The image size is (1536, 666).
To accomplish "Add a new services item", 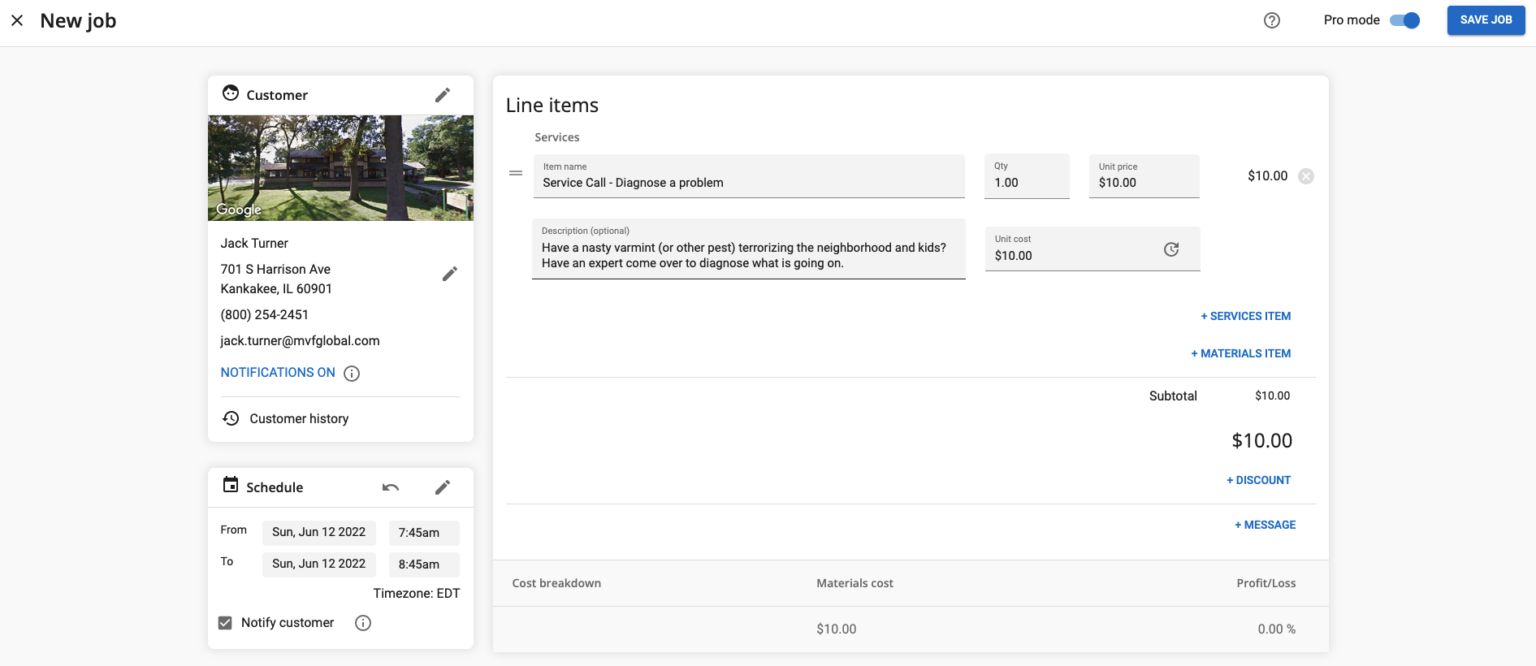I will point(1245,316).
